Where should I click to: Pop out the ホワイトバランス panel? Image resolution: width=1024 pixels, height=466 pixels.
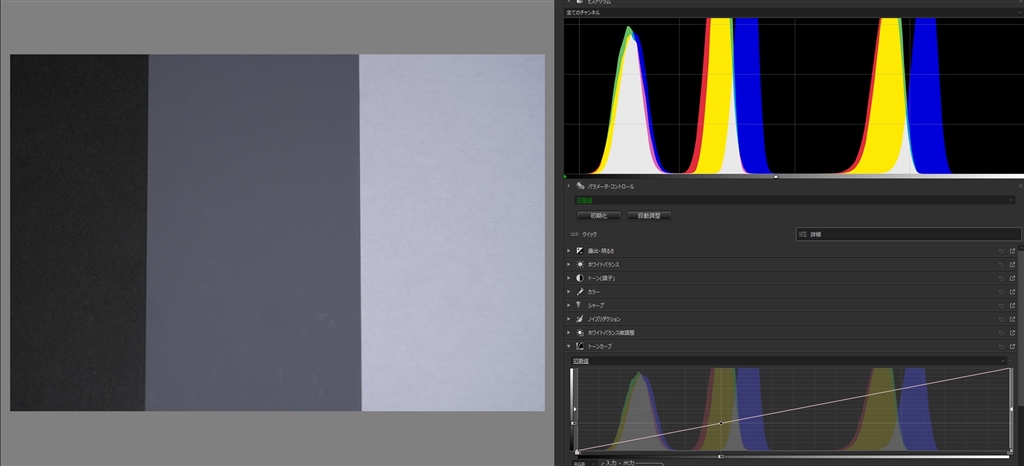coord(1013,264)
